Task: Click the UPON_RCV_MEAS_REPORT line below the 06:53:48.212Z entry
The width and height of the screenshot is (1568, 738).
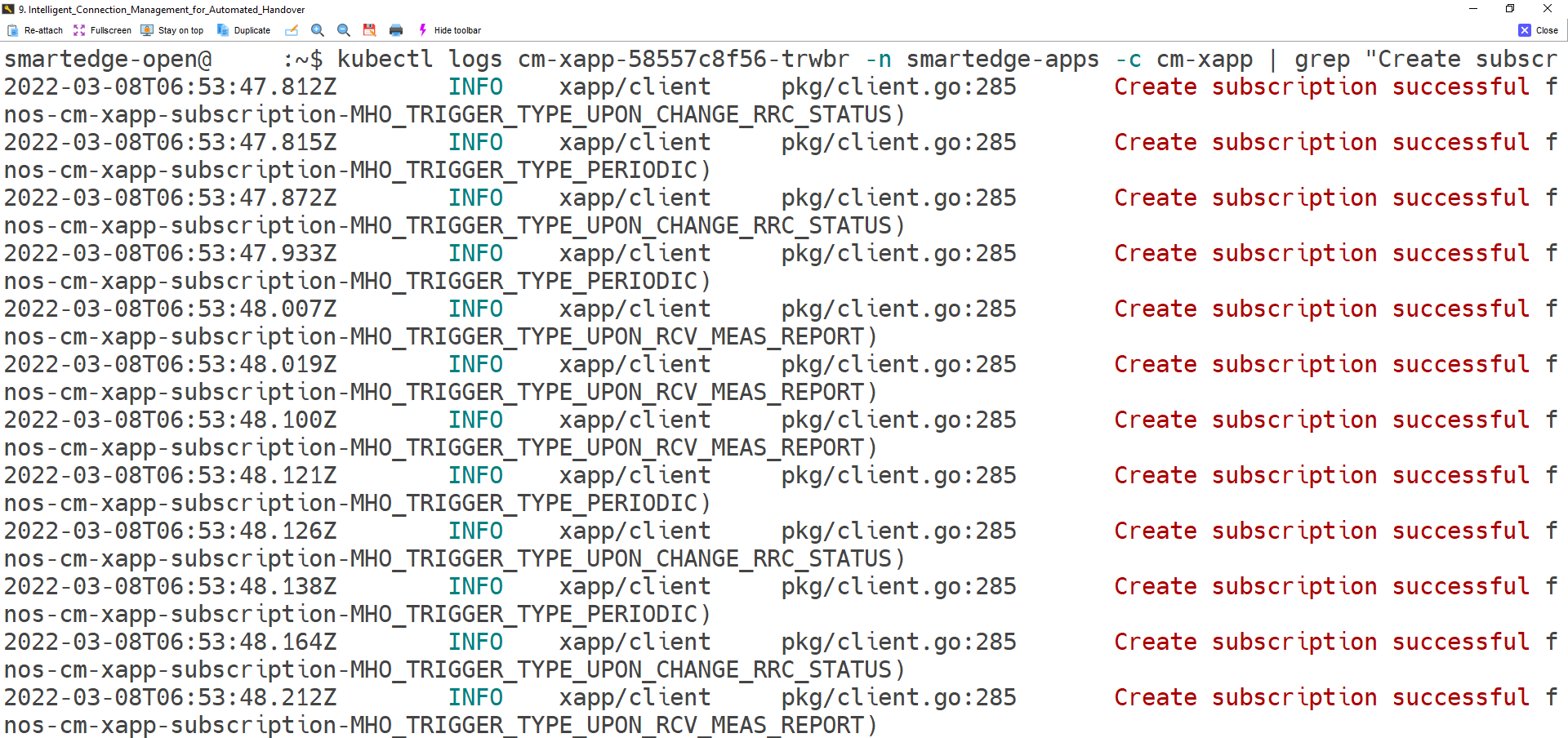Action: pyautogui.click(x=441, y=726)
